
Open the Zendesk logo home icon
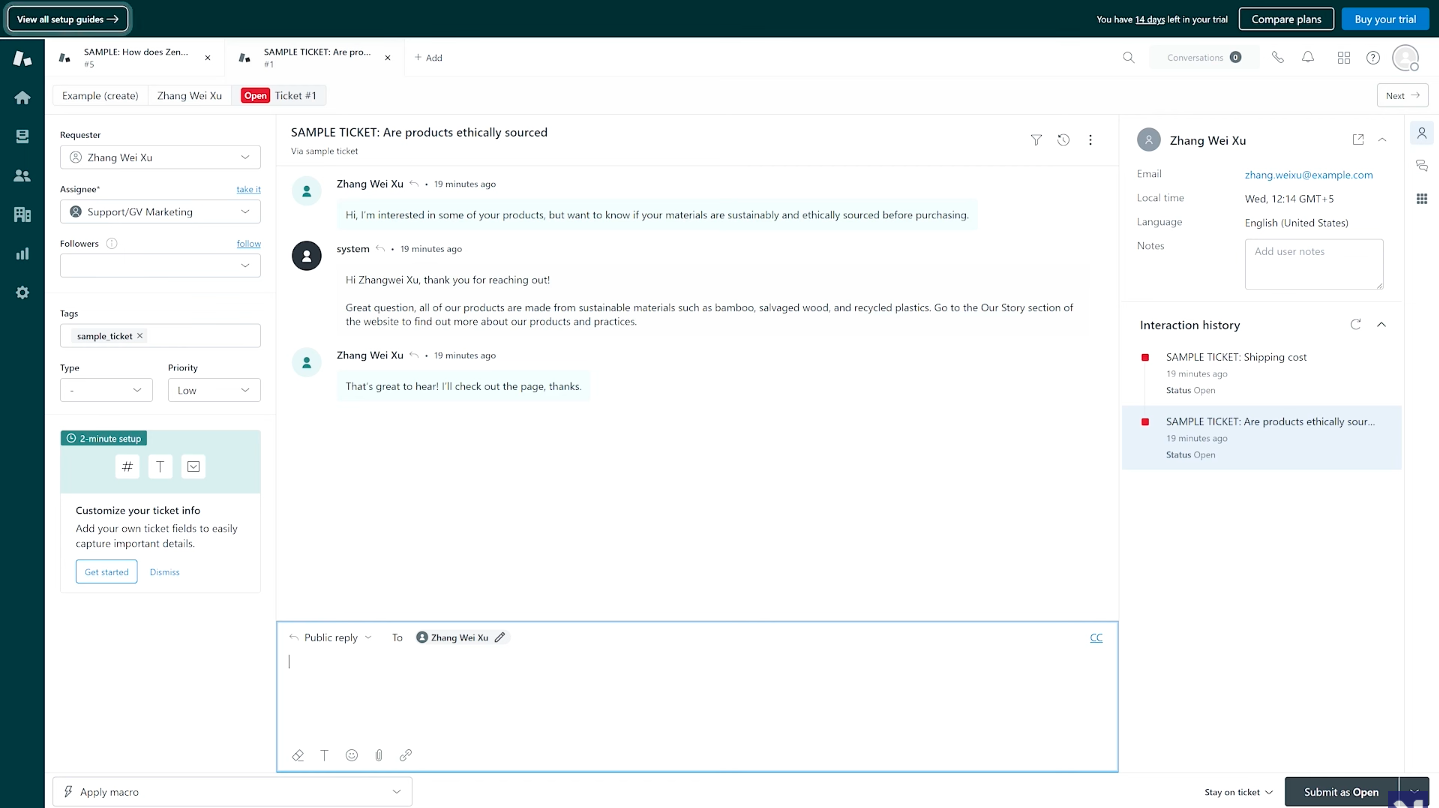(x=22, y=58)
